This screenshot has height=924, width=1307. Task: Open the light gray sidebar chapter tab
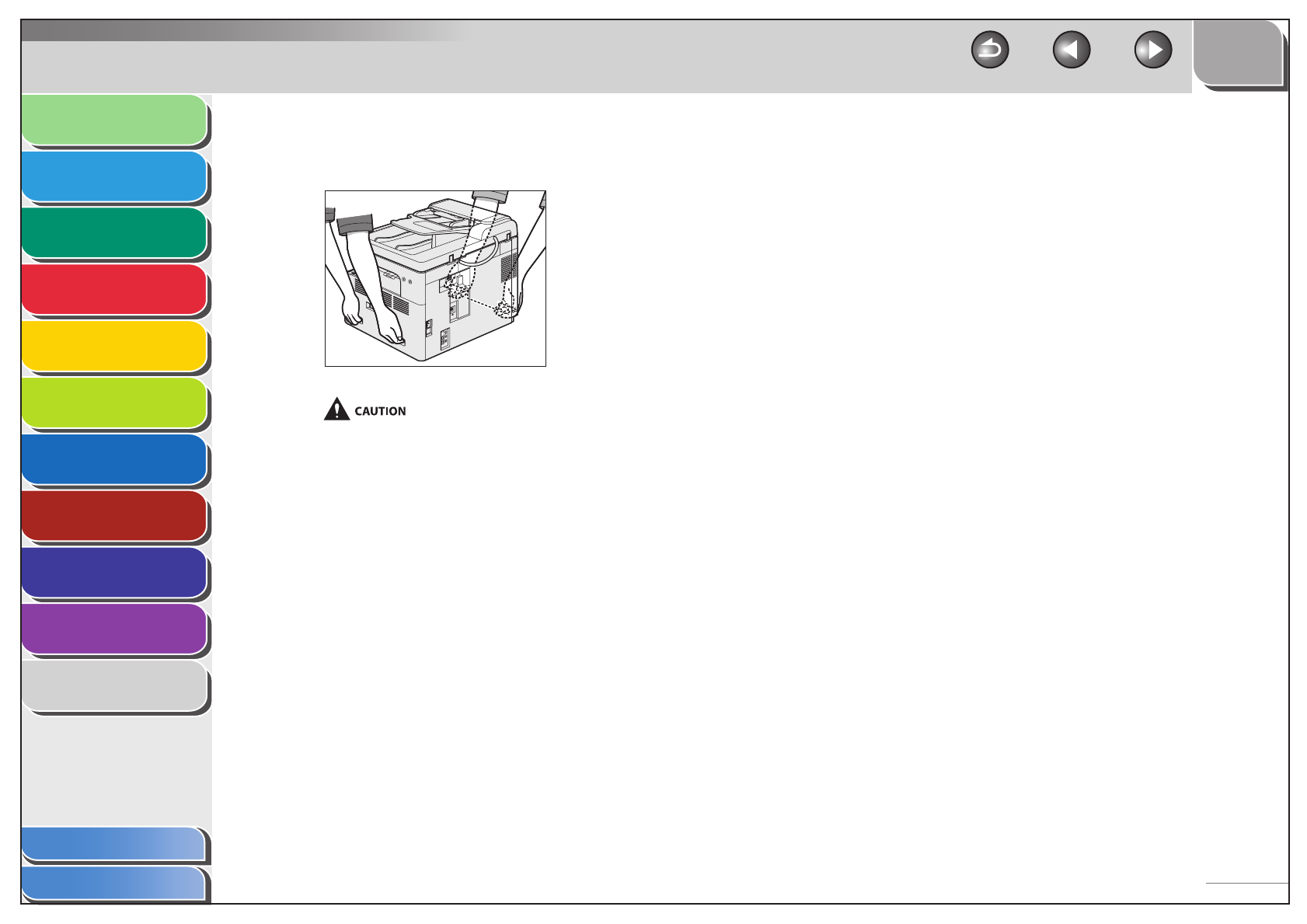pos(114,686)
